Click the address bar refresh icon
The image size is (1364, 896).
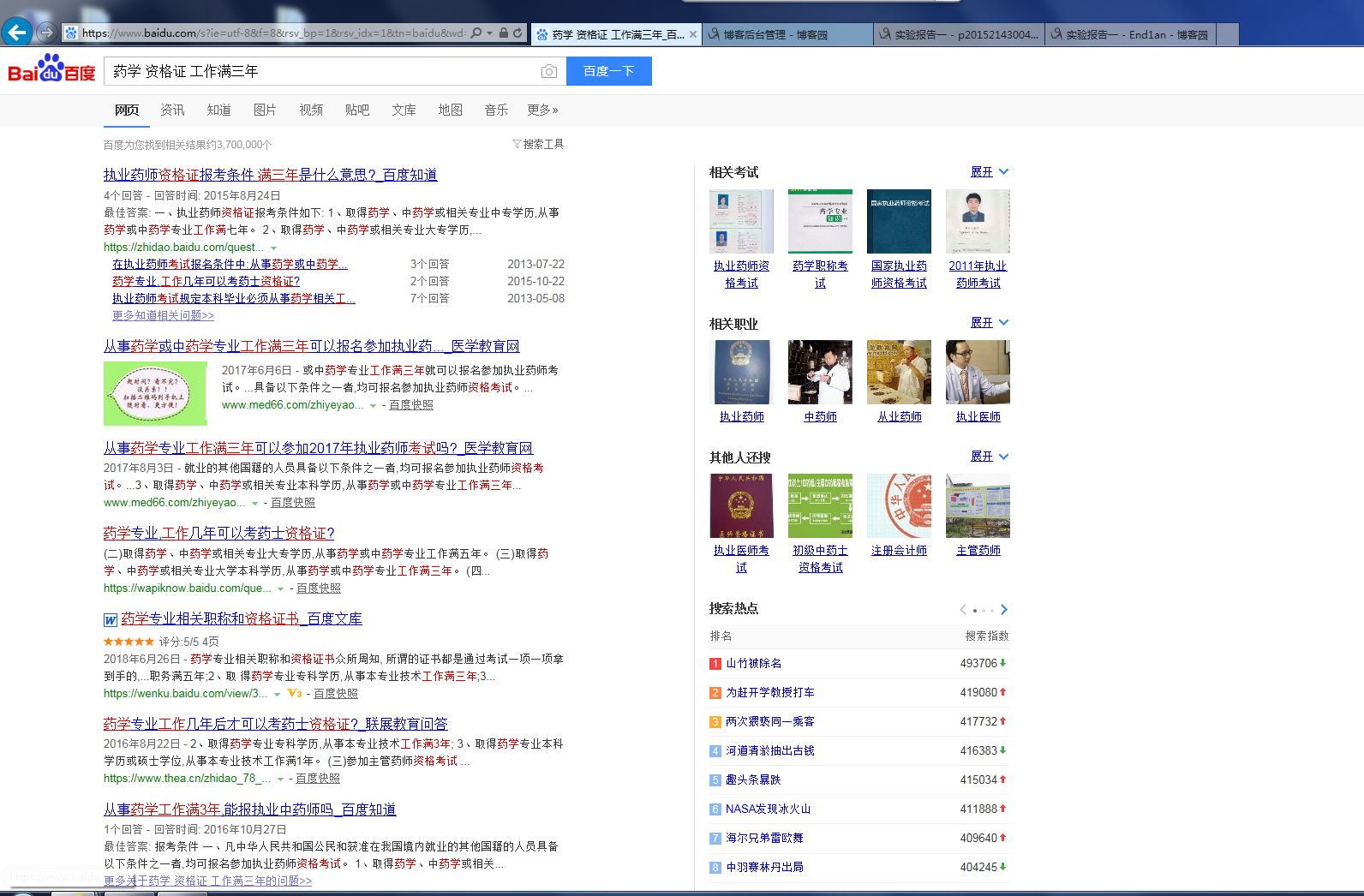click(517, 33)
